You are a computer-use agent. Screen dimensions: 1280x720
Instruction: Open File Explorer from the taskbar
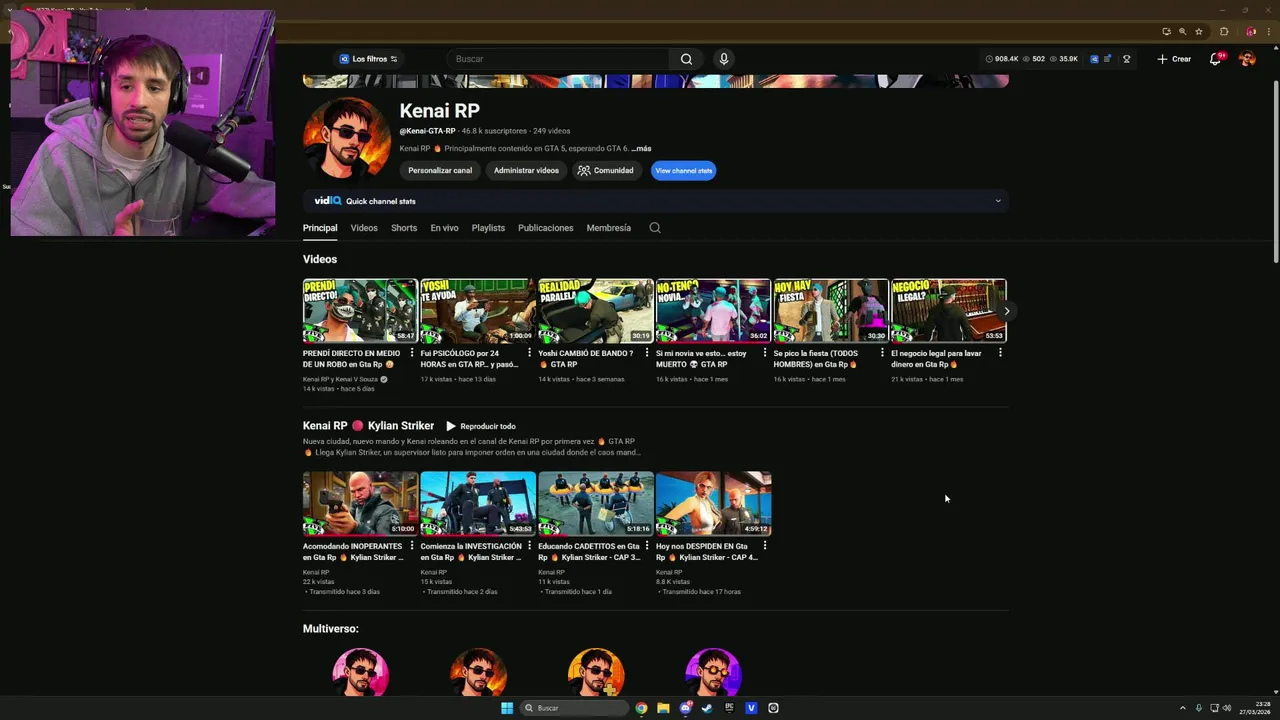point(663,708)
